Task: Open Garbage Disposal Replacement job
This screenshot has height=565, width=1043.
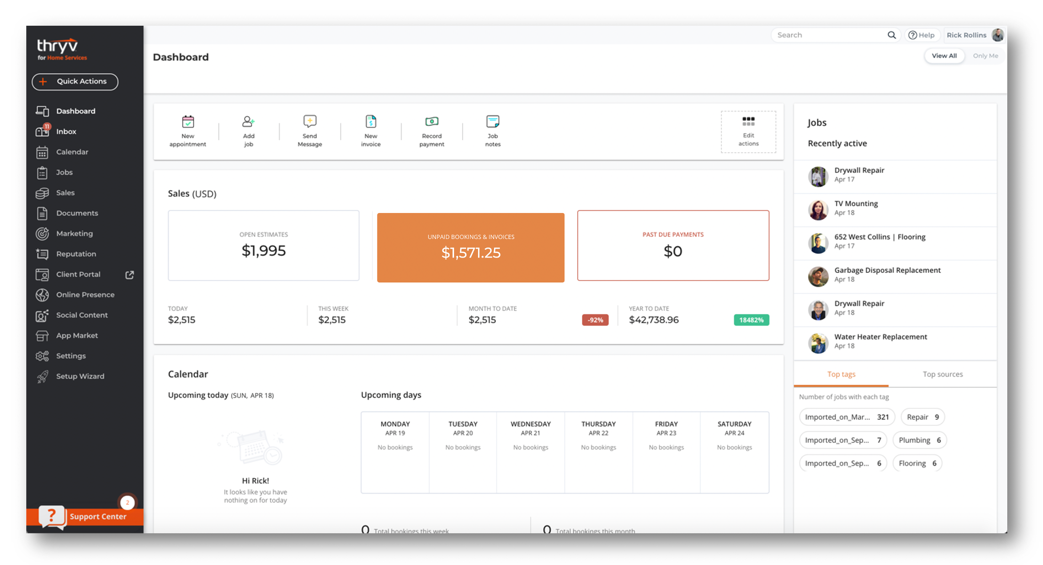Action: (895, 276)
